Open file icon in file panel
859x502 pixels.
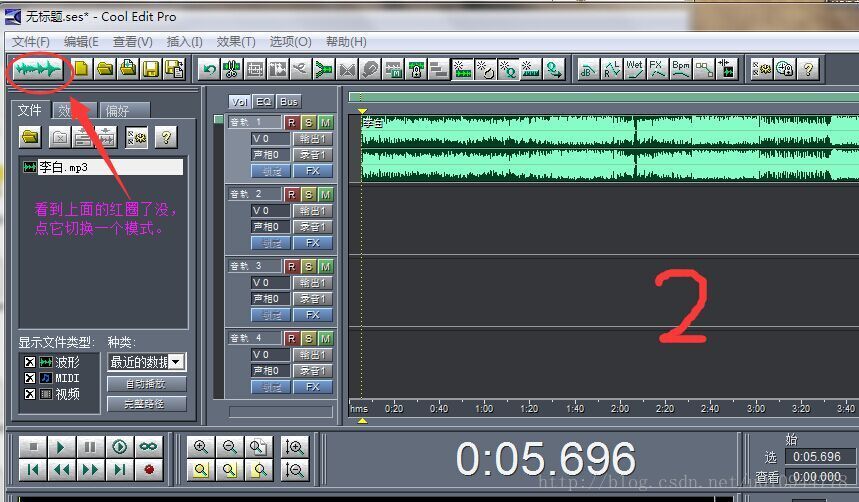tap(31, 137)
